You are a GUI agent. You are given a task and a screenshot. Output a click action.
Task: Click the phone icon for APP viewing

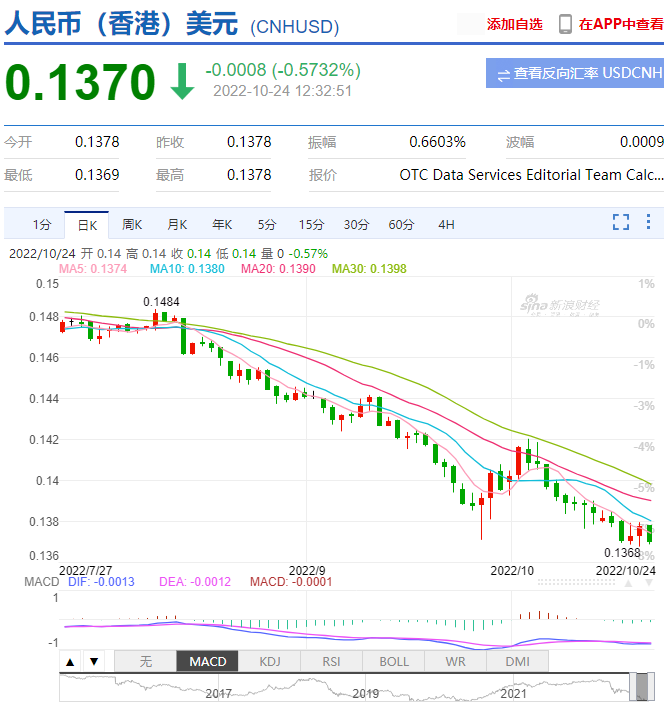[x=565, y=24]
